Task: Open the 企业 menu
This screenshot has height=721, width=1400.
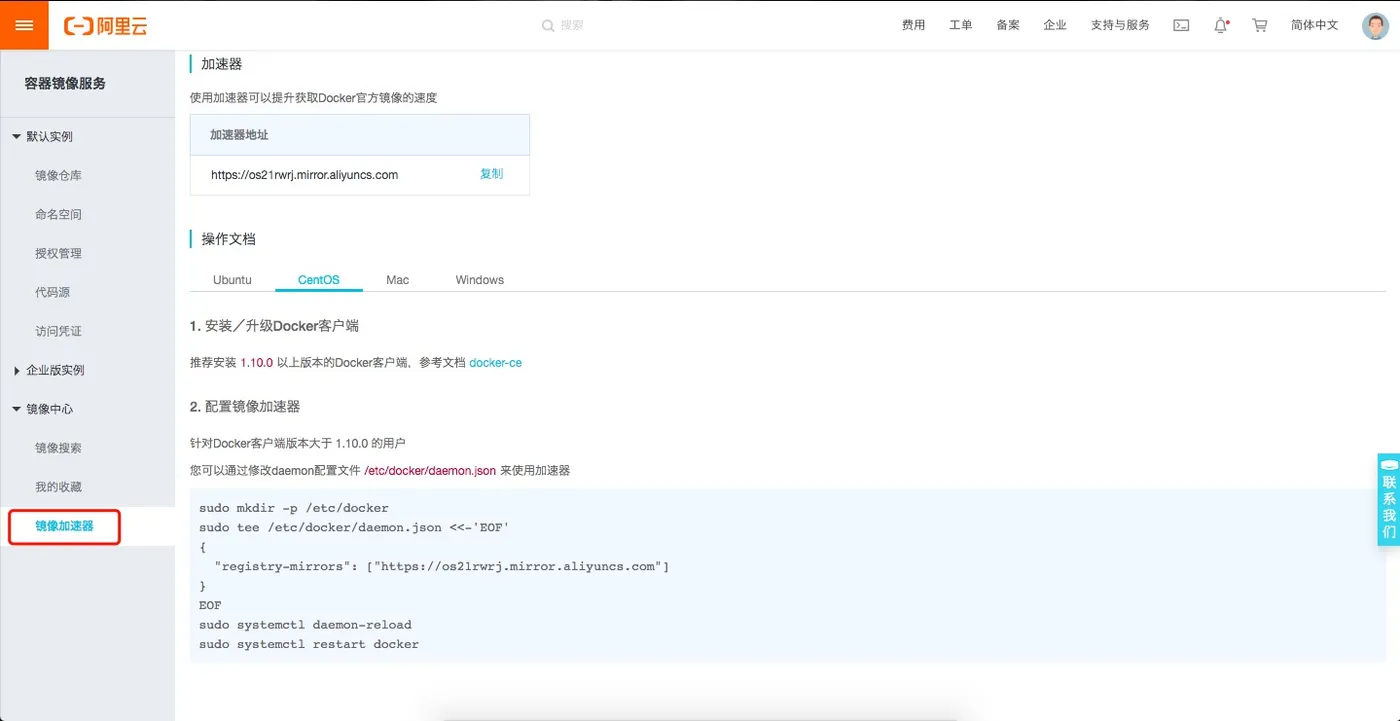Action: 1055,26
